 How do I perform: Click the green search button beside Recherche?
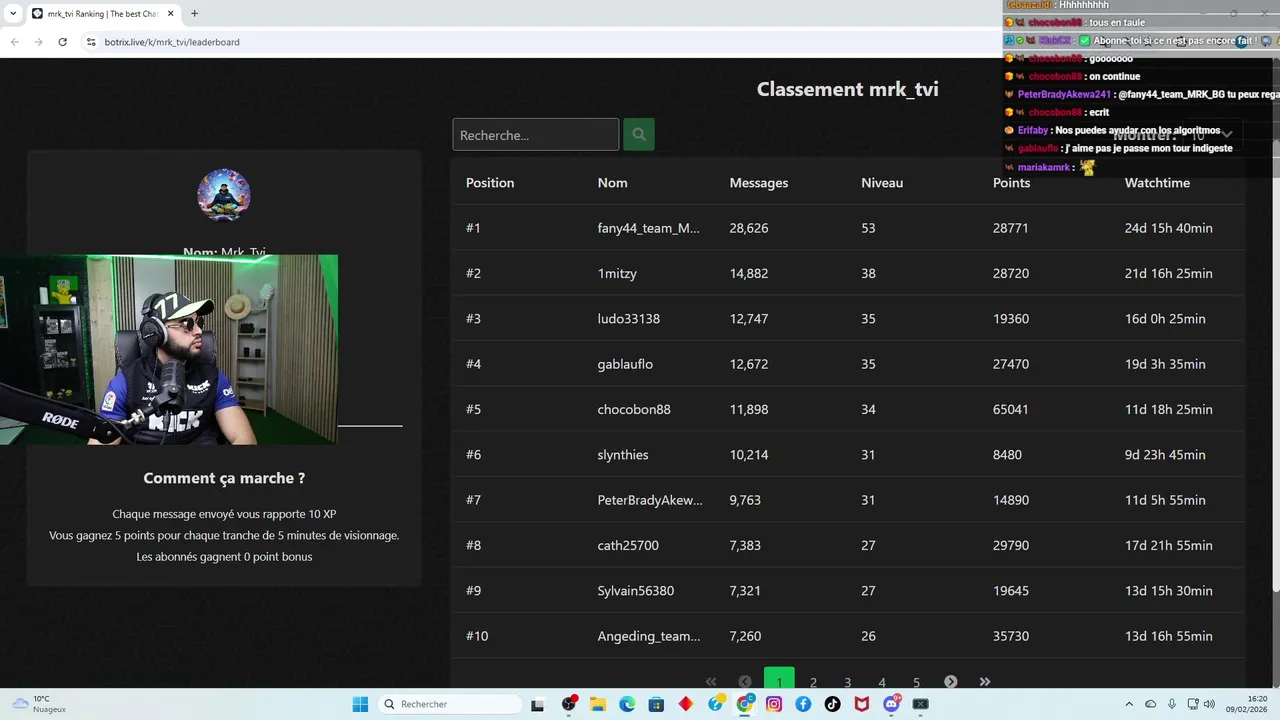(639, 134)
